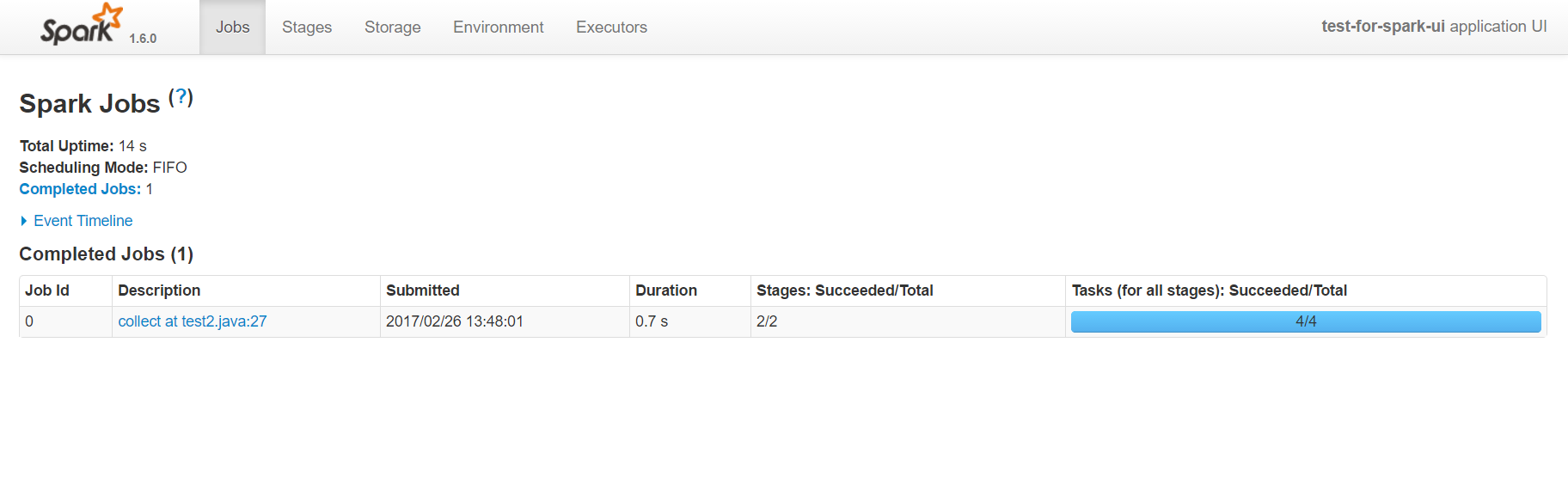Open job 'collect at test2.java:27'
Viewport: 1568px width, 483px height.
tap(193, 321)
